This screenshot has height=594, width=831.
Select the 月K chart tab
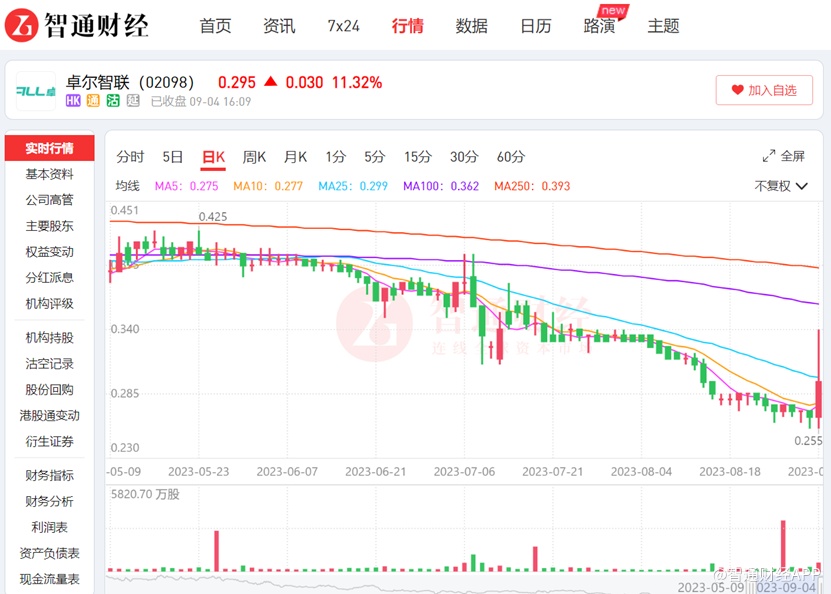(x=295, y=157)
